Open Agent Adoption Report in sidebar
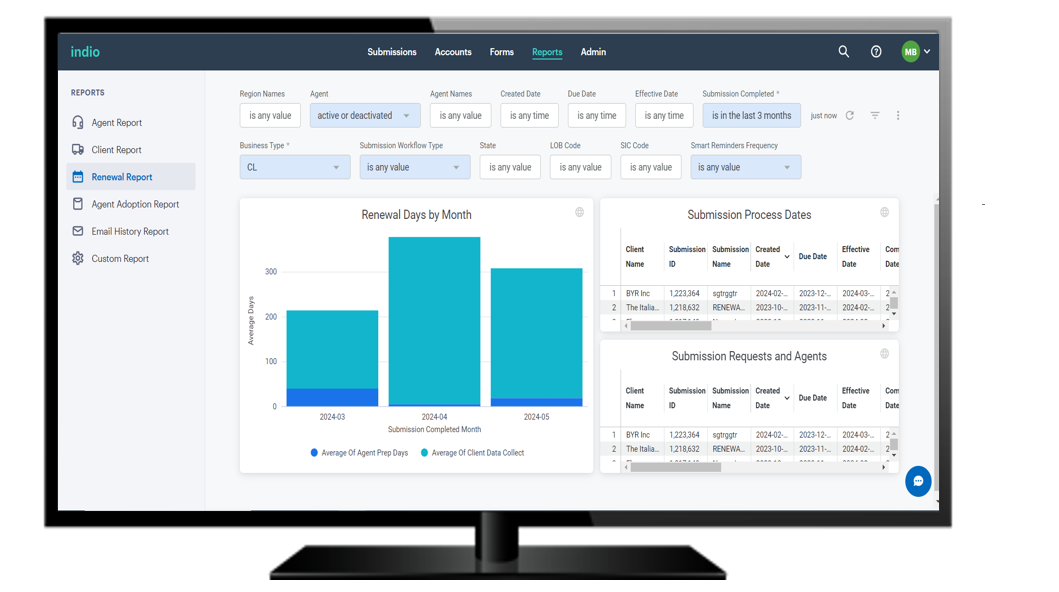 tap(135, 204)
